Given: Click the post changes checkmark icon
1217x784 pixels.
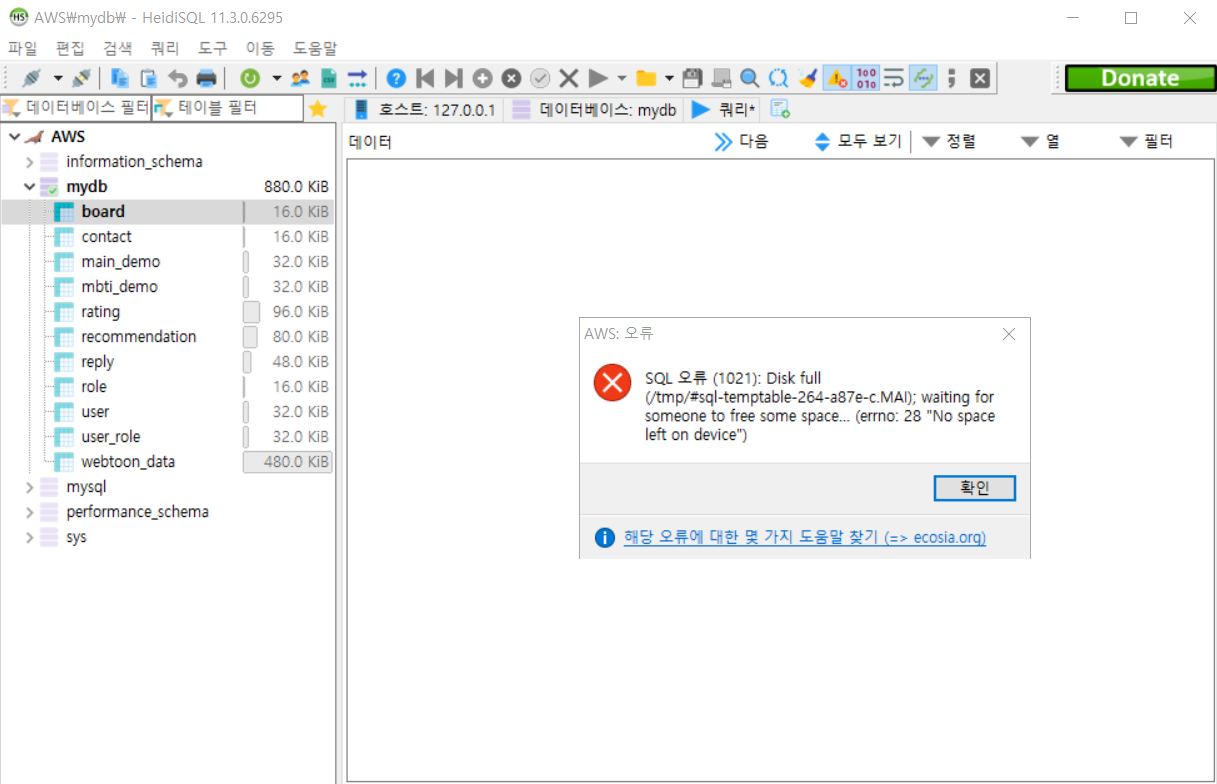Looking at the screenshot, I should click(540, 78).
